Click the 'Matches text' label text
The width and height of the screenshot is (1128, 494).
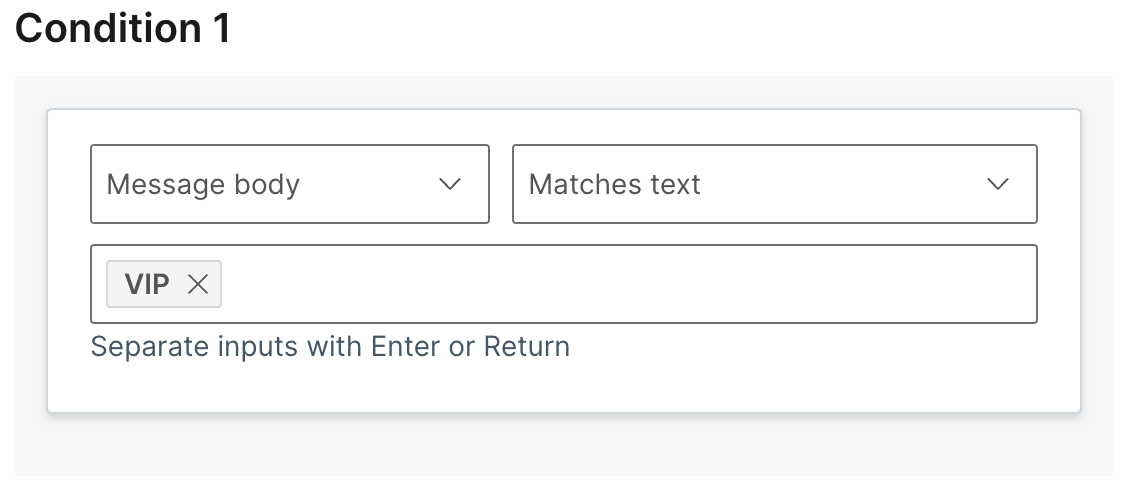[614, 184]
